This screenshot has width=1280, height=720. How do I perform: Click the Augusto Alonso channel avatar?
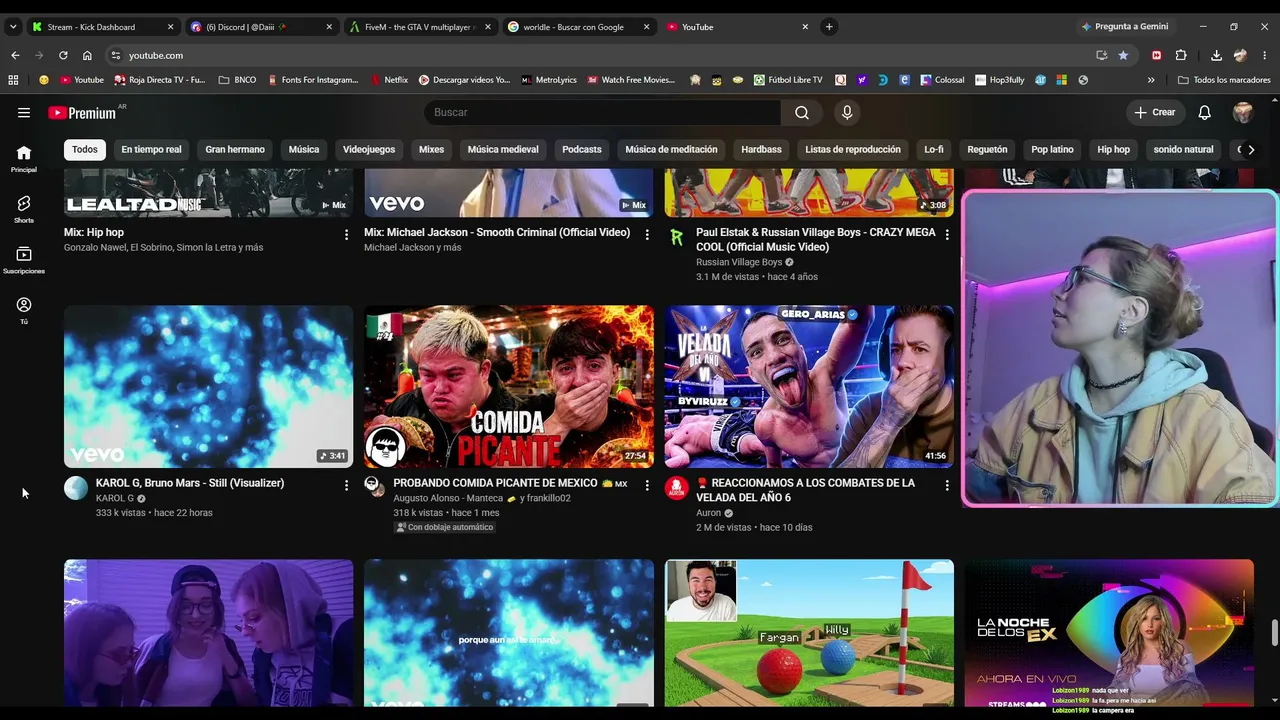374,486
